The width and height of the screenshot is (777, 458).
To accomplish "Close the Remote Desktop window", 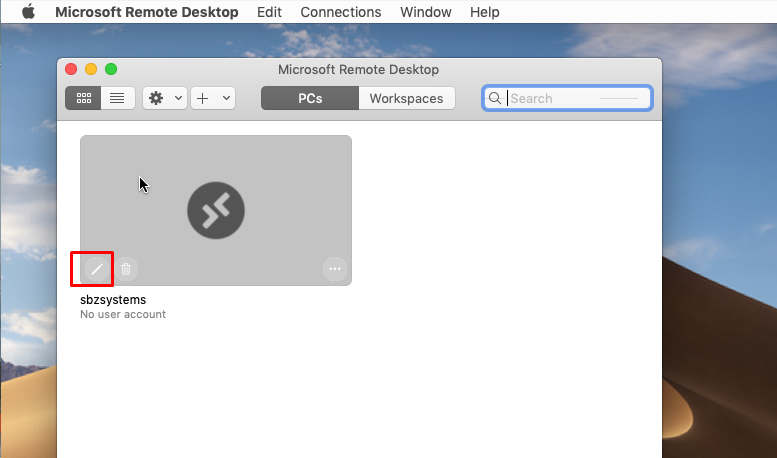I will (x=71, y=69).
